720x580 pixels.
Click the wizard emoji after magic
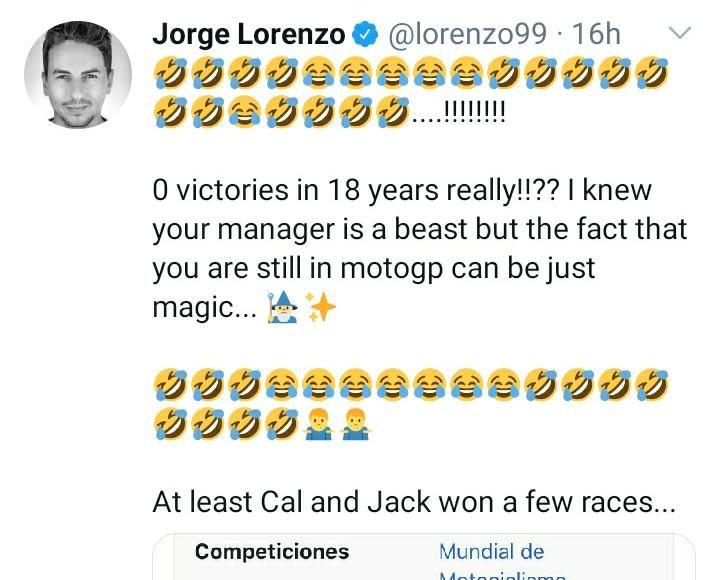(285, 309)
